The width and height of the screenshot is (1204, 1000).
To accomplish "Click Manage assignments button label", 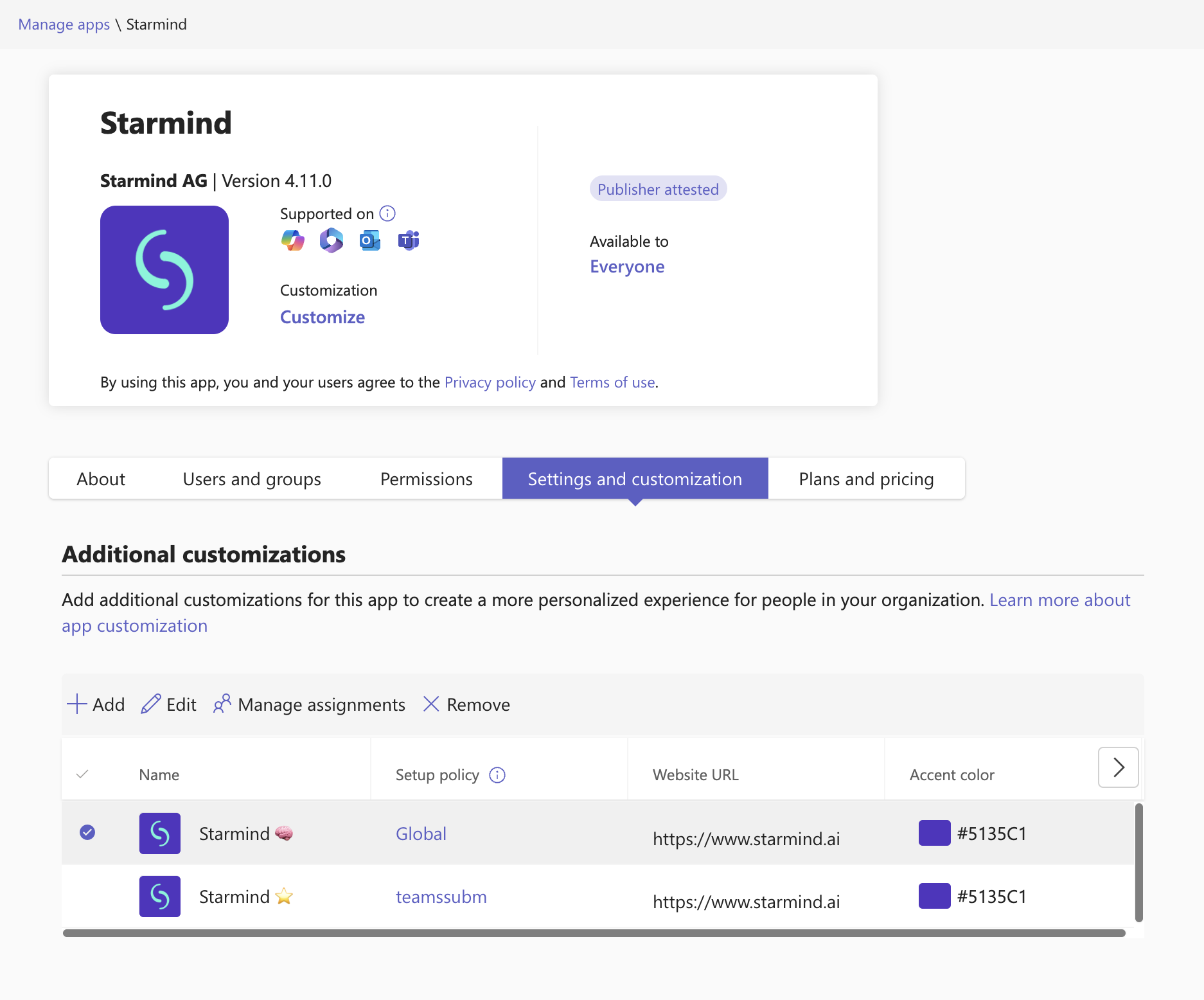I will tap(321, 705).
